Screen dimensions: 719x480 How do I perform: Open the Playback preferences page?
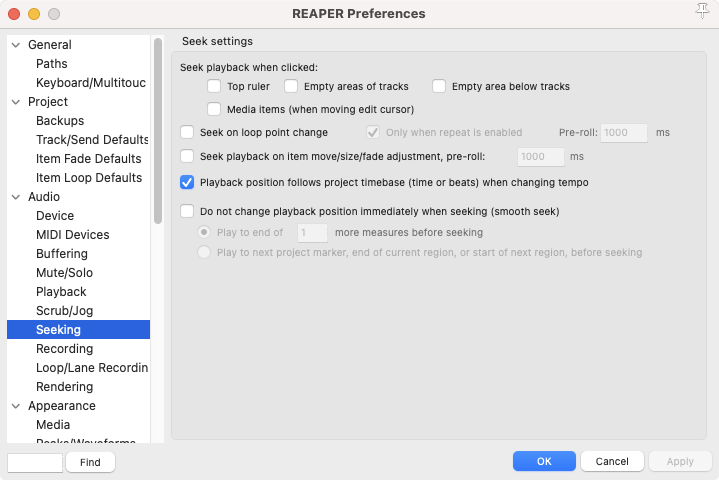point(61,292)
